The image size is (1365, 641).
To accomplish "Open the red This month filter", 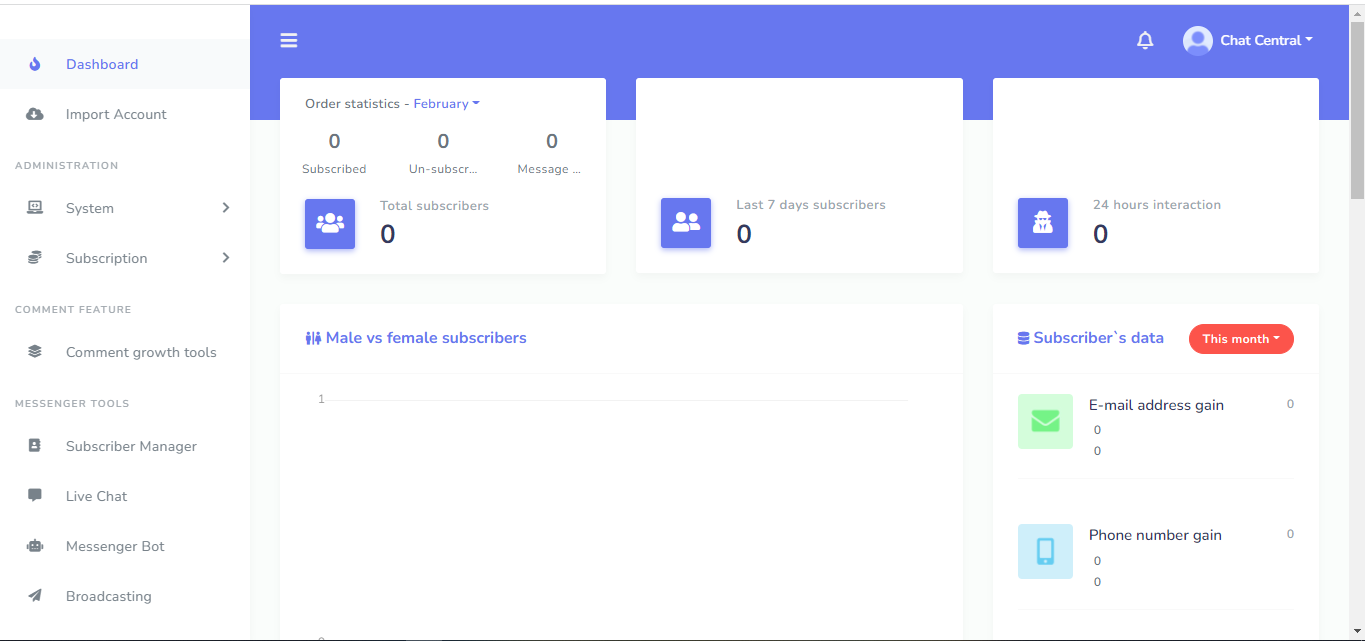I will tap(1240, 339).
